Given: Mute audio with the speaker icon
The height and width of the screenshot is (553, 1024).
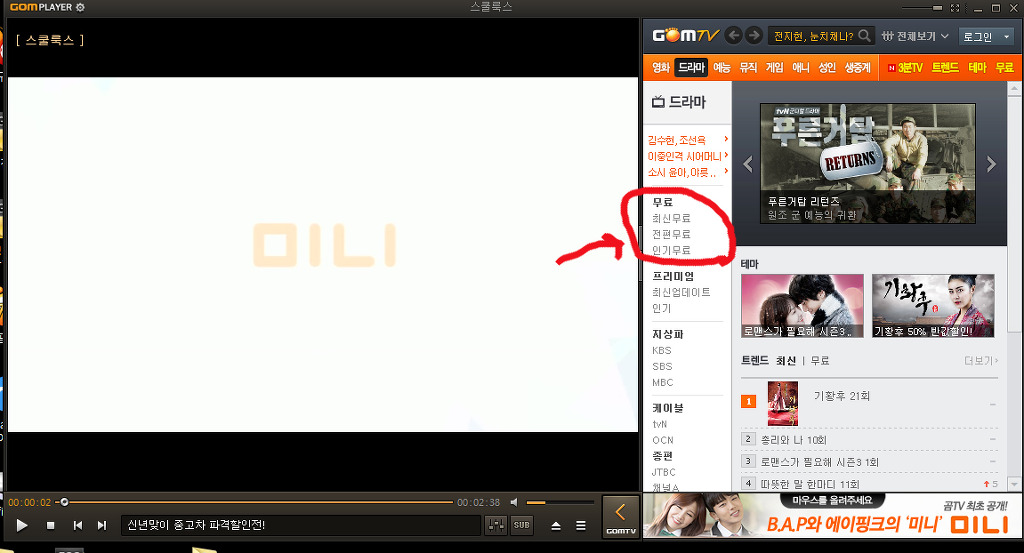Looking at the screenshot, I should point(515,502).
